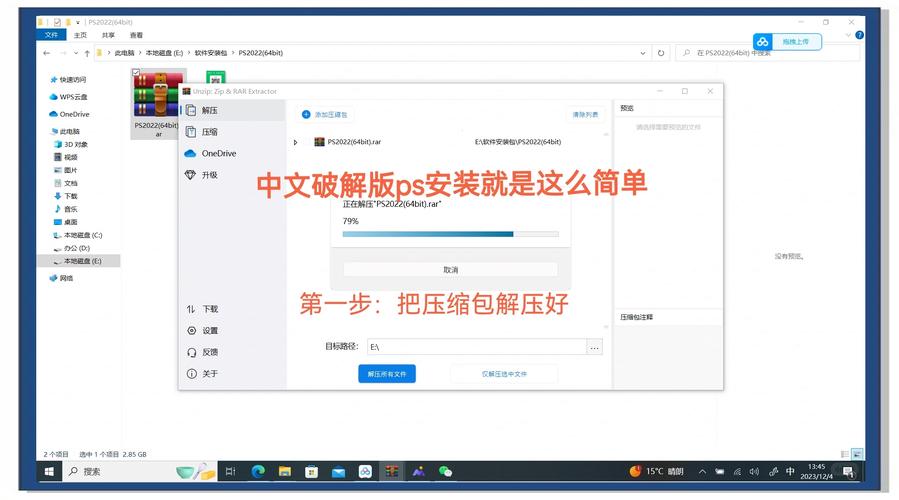Click the extraction progress bar at 79%

point(451,234)
